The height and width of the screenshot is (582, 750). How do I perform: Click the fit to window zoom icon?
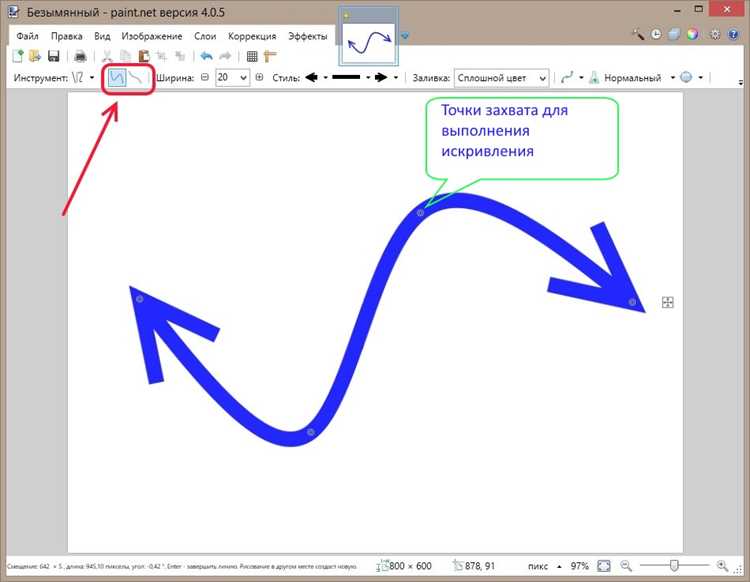click(604, 566)
